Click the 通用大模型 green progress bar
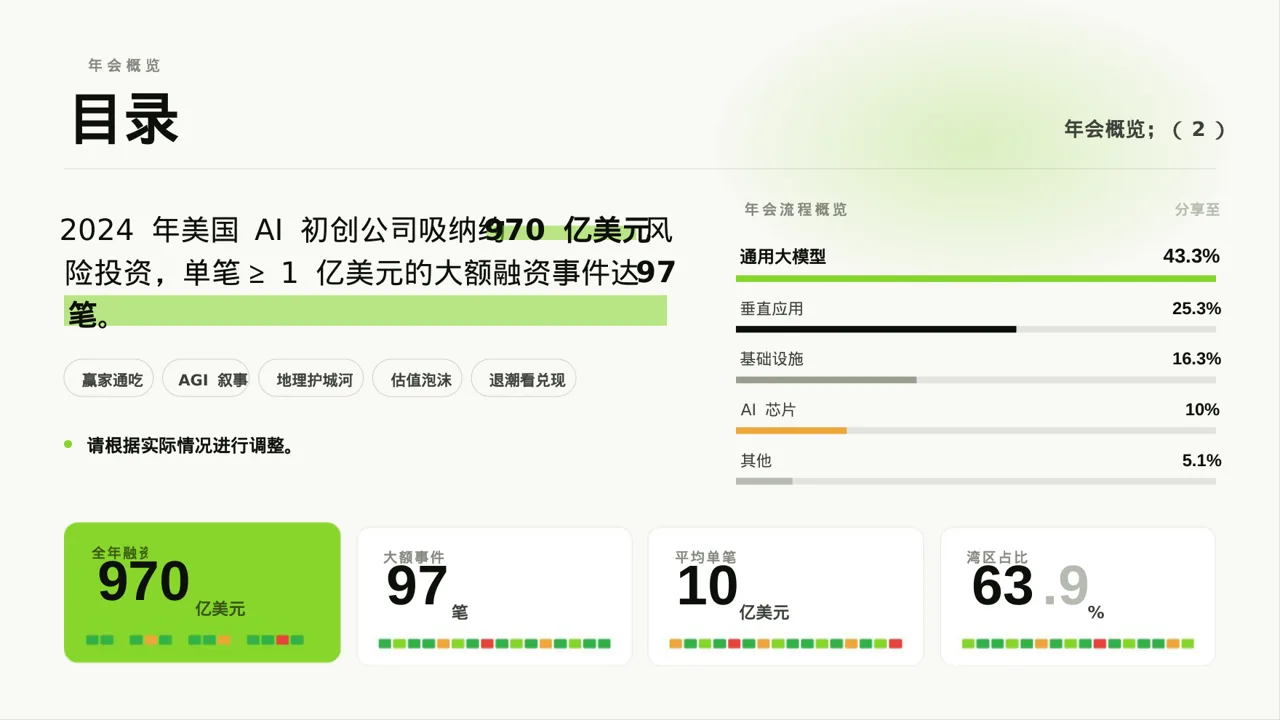This screenshot has width=1280, height=720. click(x=976, y=278)
